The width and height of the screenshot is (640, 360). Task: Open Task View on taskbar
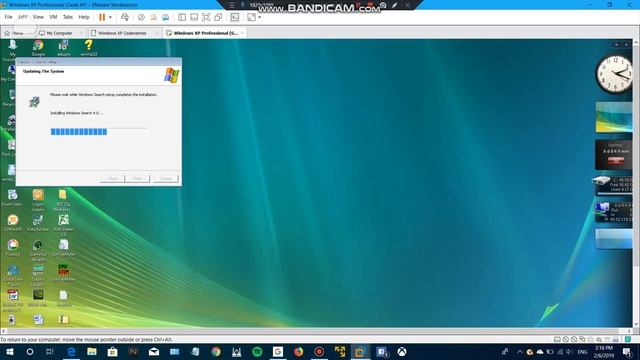click(x=50, y=351)
